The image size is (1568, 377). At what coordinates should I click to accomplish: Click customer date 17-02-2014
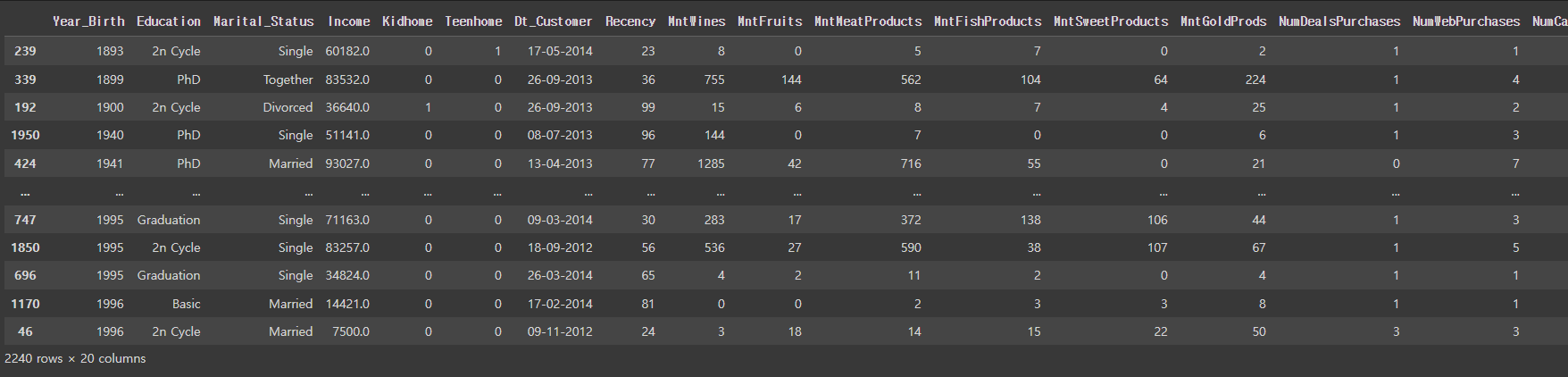click(x=560, y=304)
